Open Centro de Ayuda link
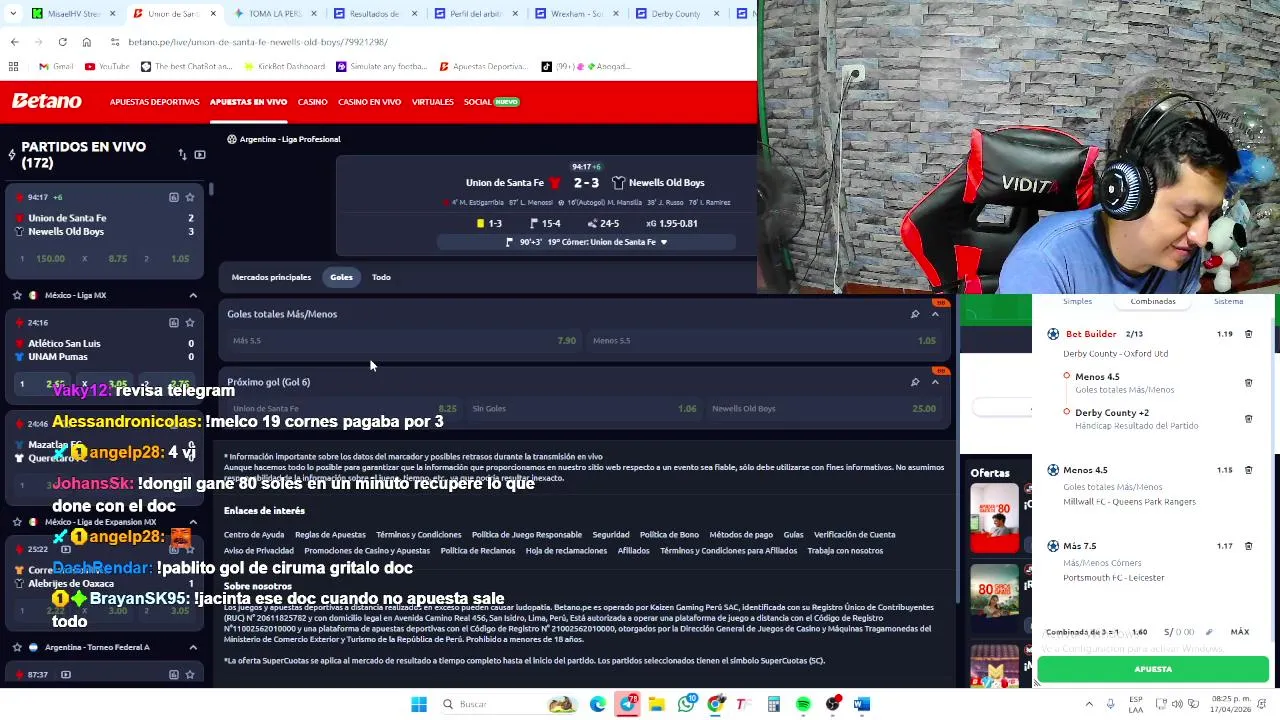The height and width of the screenshot is (720, 1280). pos(254,535)
